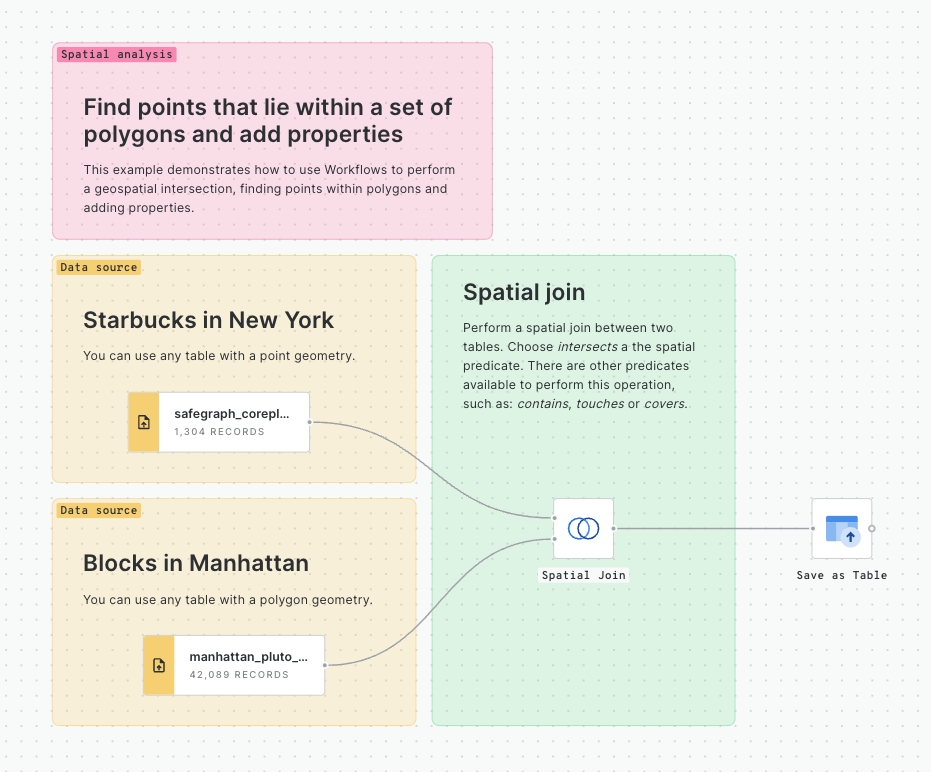Select the Starbucks in New York heading
Screen dimensions: 931x772
[208, 320]
